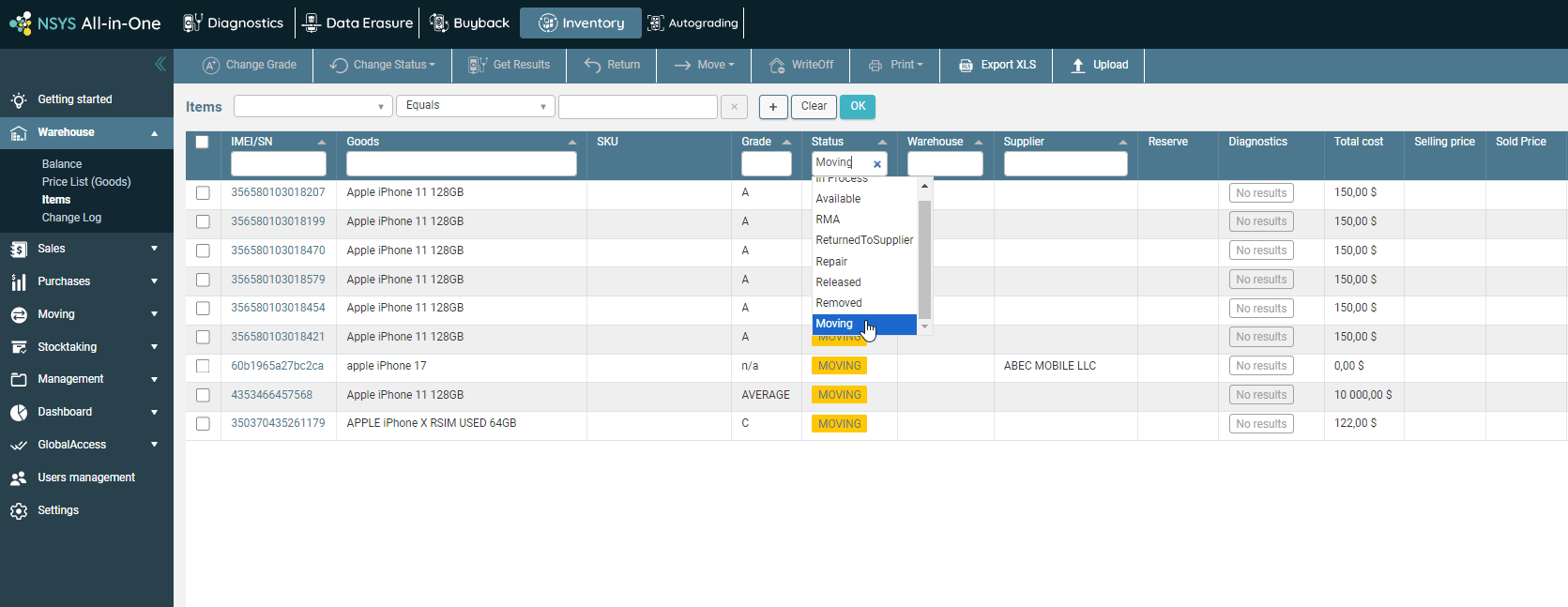Click the filter value input box
Viewport: 1568px width, 607px height.
click(x=638, y=107)
